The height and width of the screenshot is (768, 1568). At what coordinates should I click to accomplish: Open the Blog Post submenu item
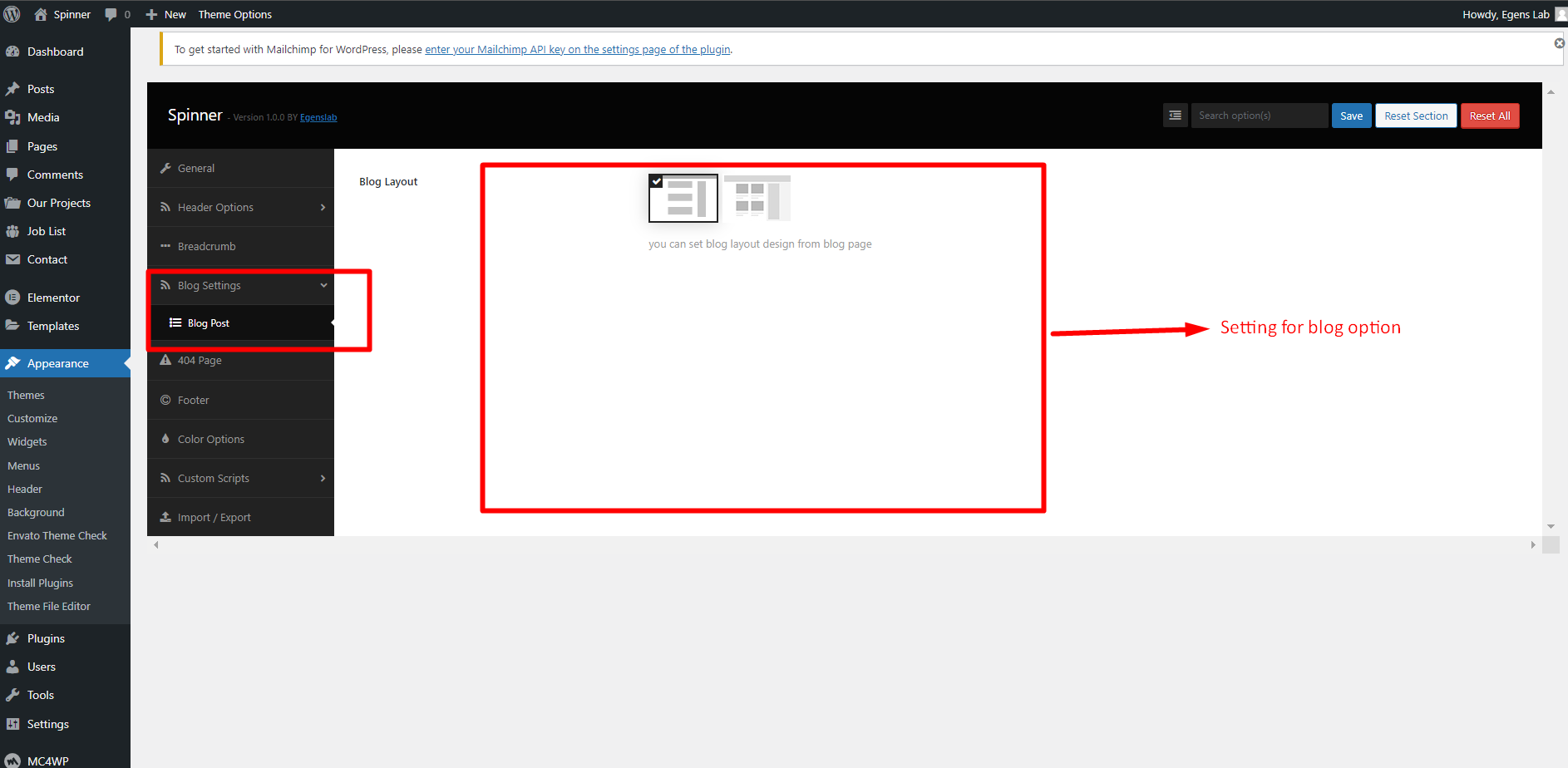tap(240, 323)
